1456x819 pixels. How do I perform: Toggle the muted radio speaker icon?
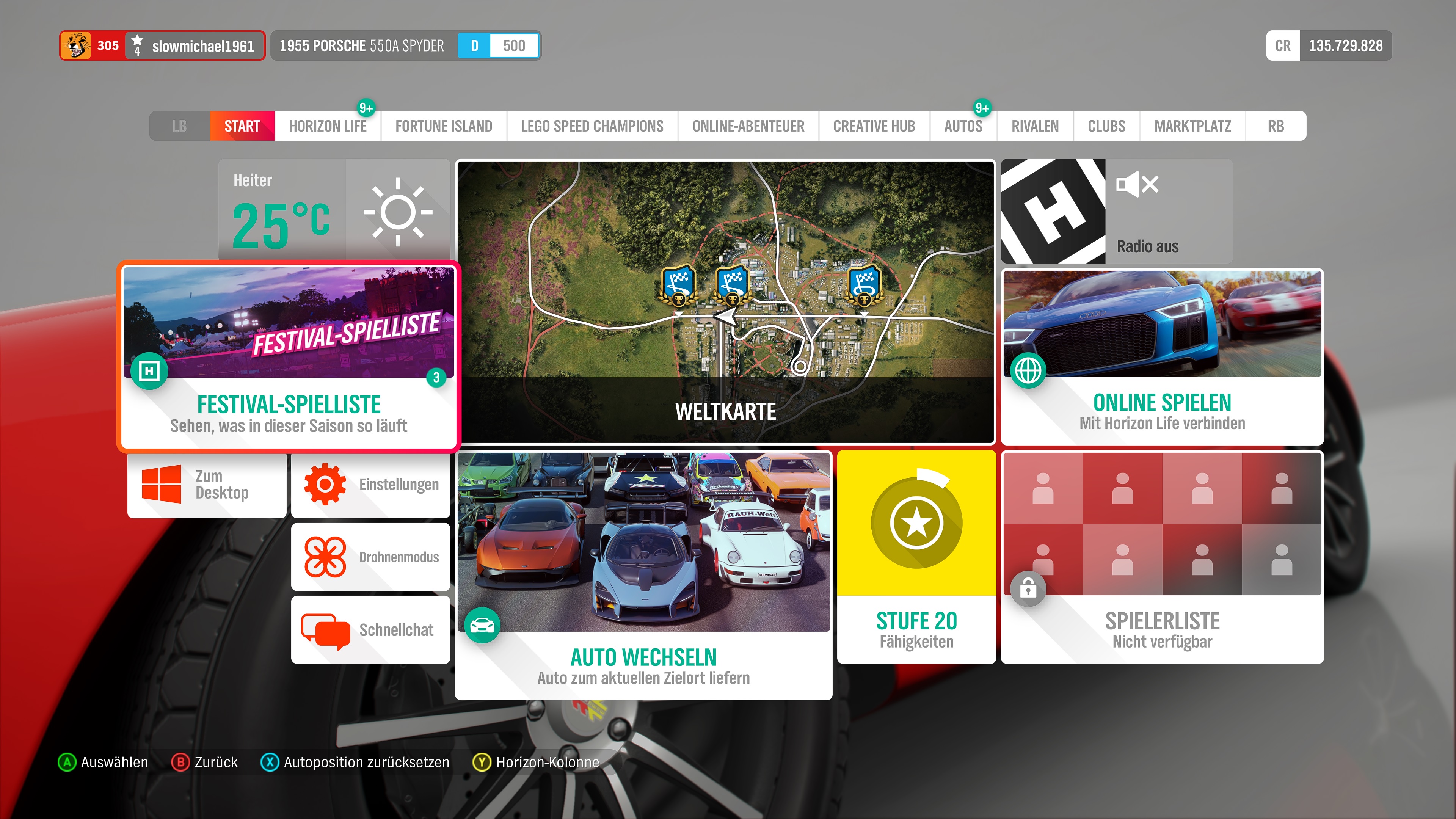[x=1137, y=184]
